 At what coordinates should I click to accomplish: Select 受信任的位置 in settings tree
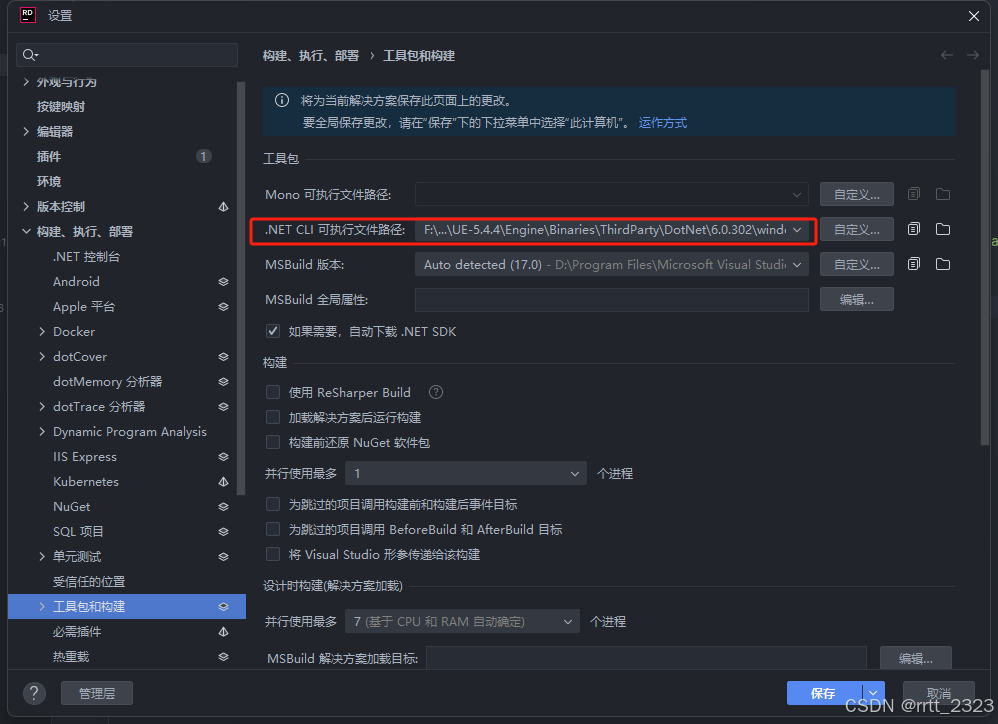(89, 581)
